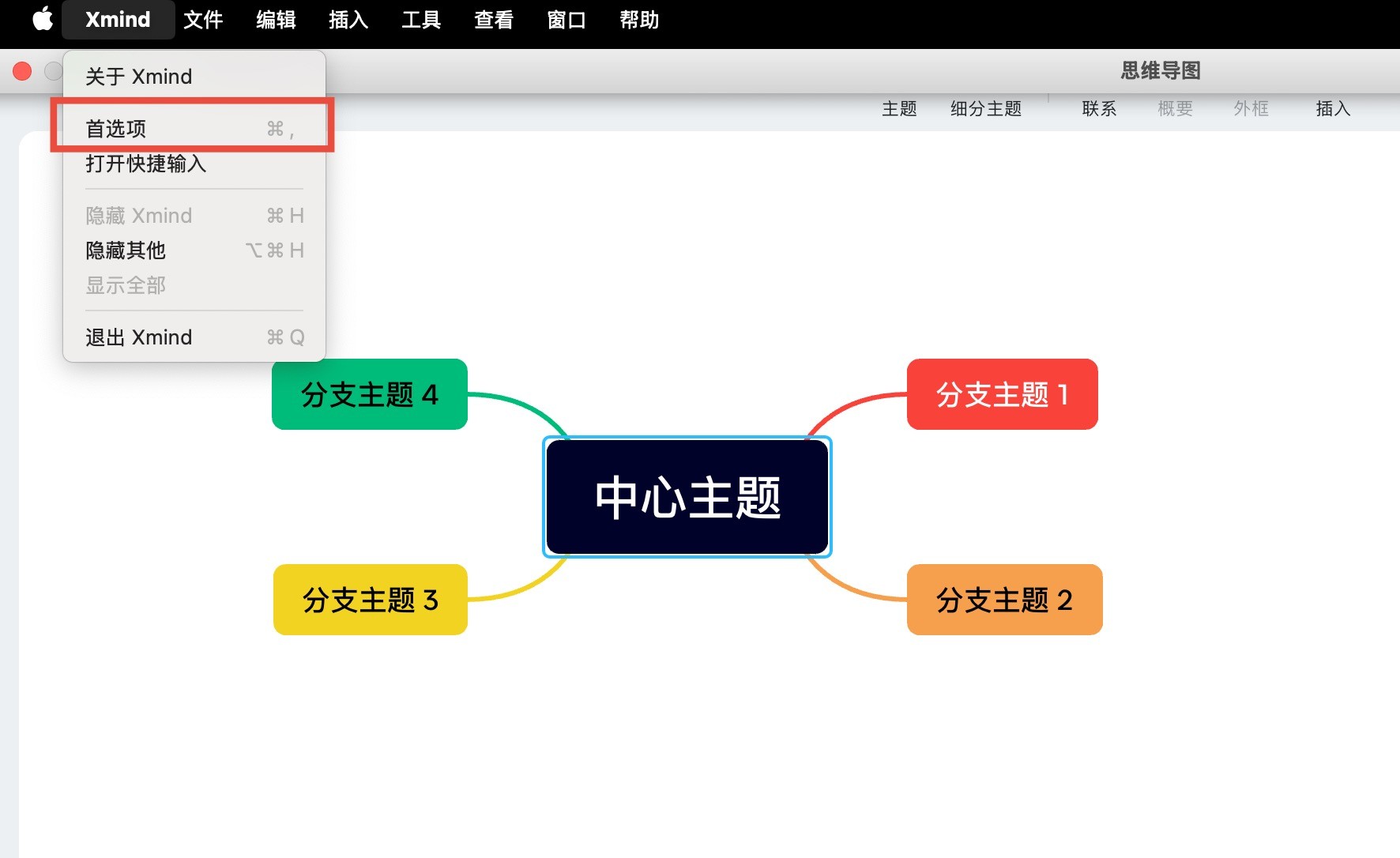Open the 查看 menu
This screenshot has width=1400, height=858.
point(493,20)
